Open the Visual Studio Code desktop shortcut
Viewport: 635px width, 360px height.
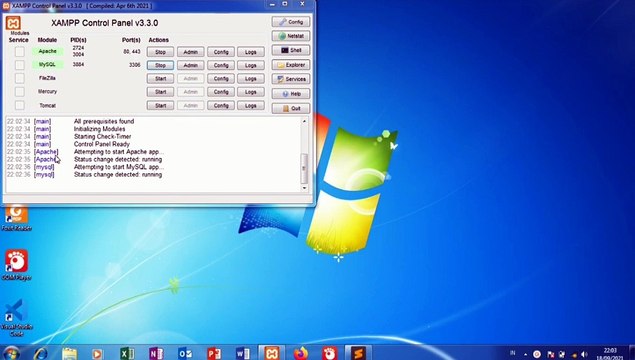(x=16, y=318)
